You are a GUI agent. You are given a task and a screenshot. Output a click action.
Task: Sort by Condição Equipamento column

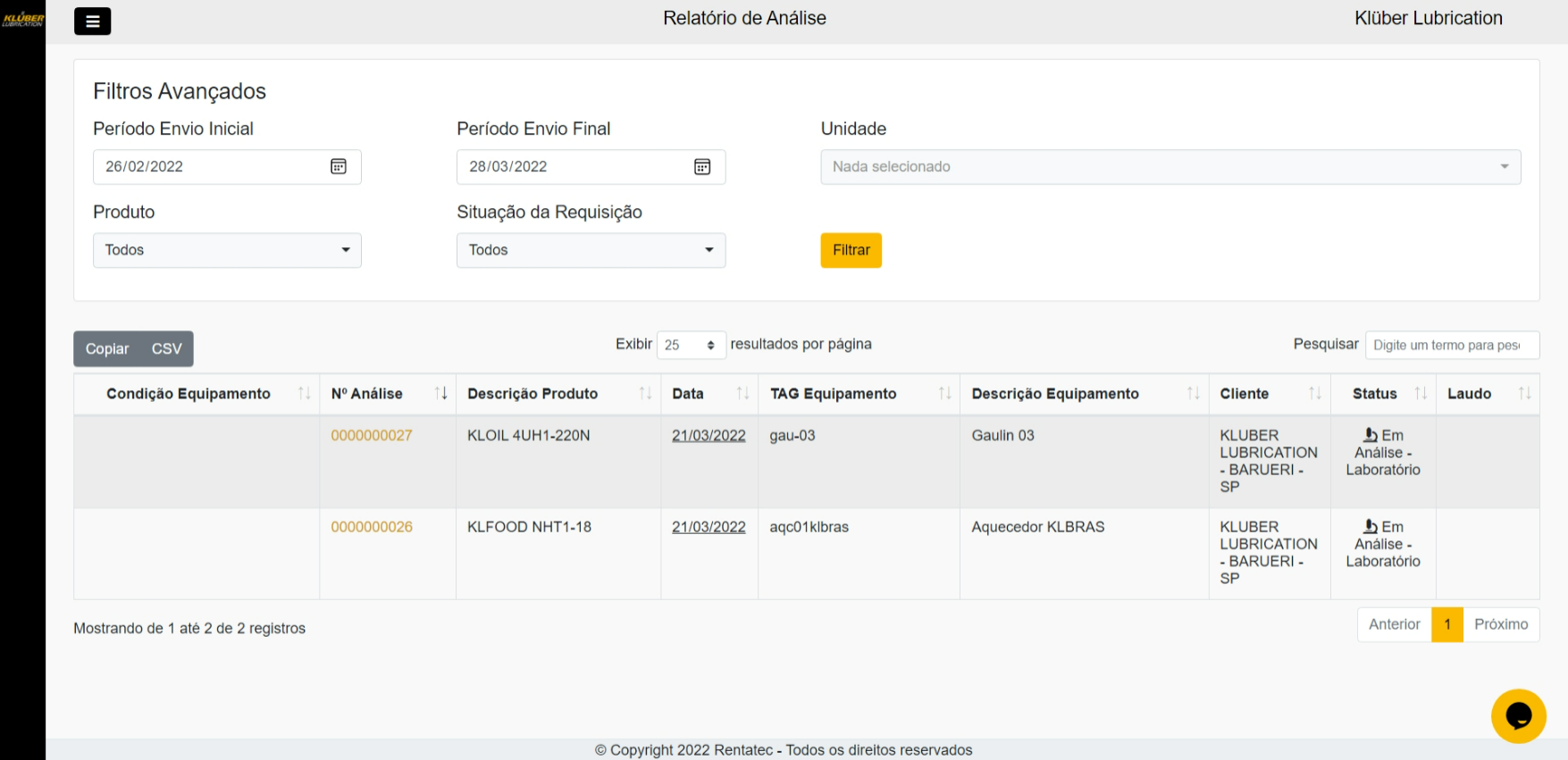[x=197, y=394]
